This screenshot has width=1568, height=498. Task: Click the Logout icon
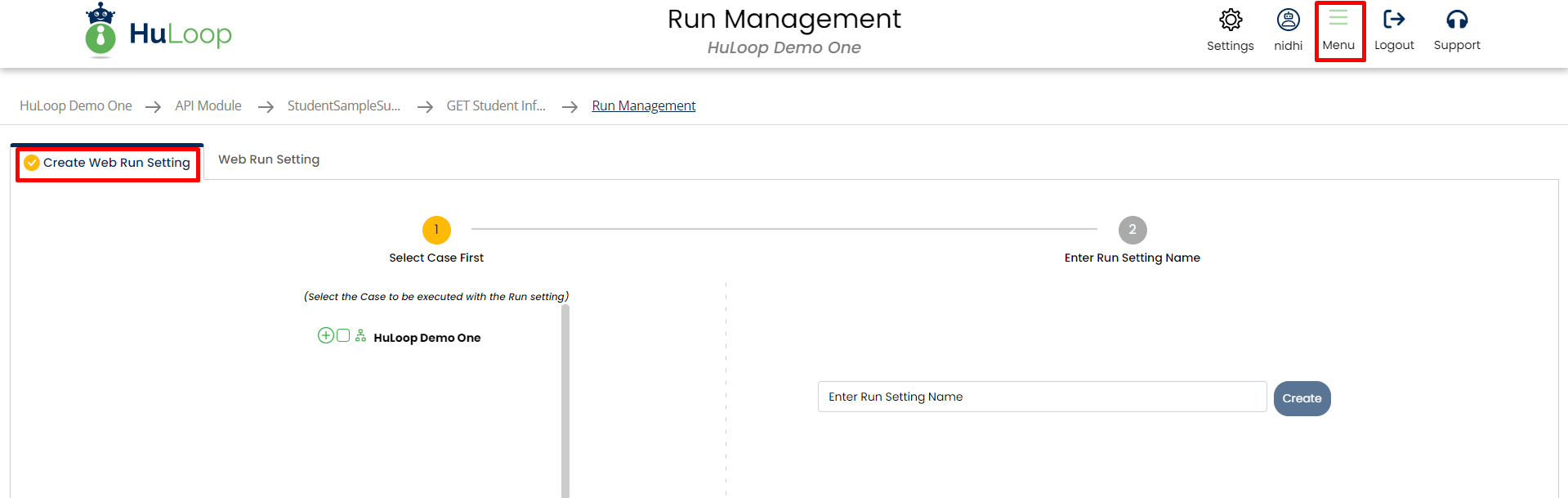(1393, 20)
